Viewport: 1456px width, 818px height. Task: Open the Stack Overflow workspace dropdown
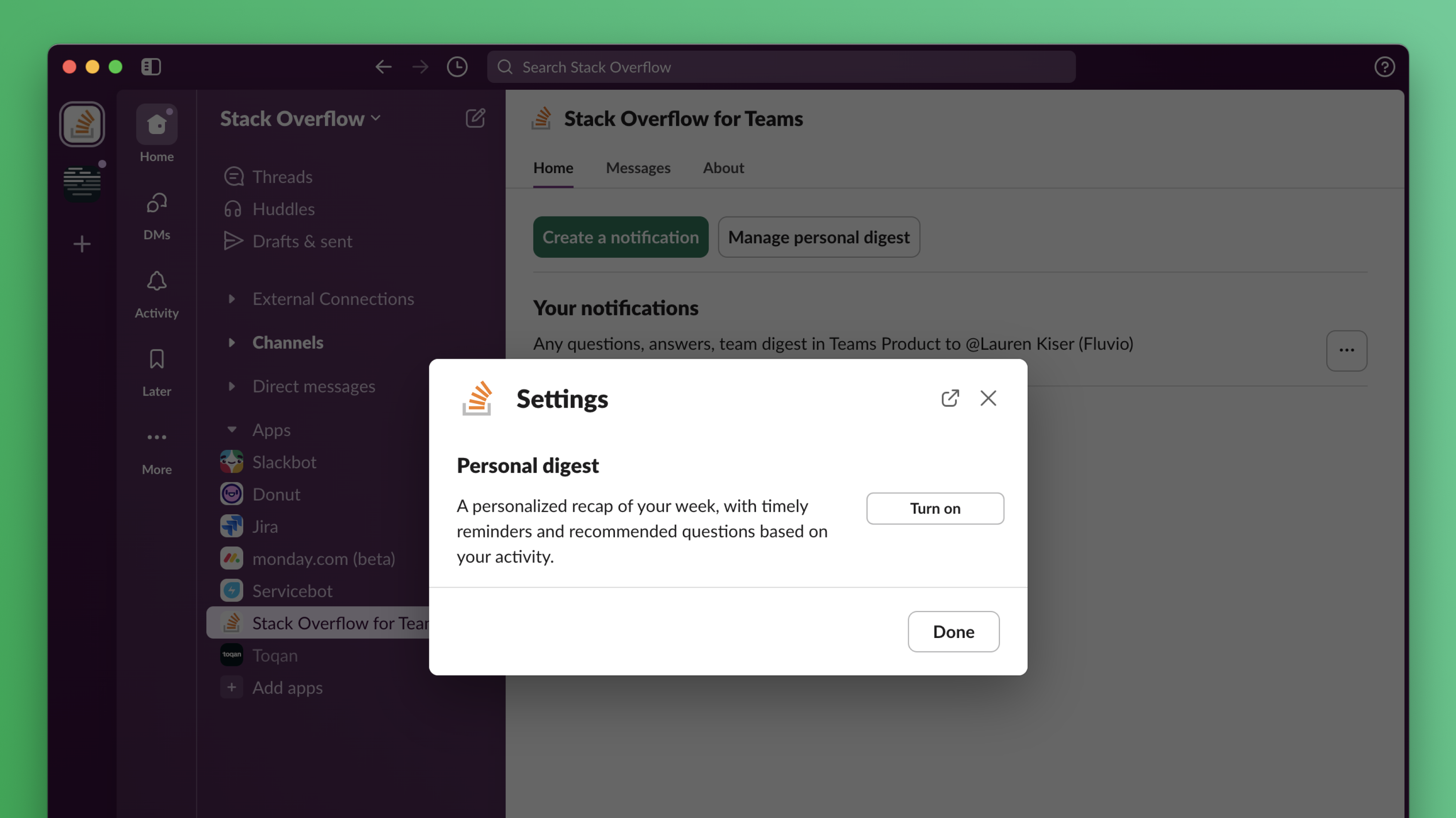pos(300,118)
